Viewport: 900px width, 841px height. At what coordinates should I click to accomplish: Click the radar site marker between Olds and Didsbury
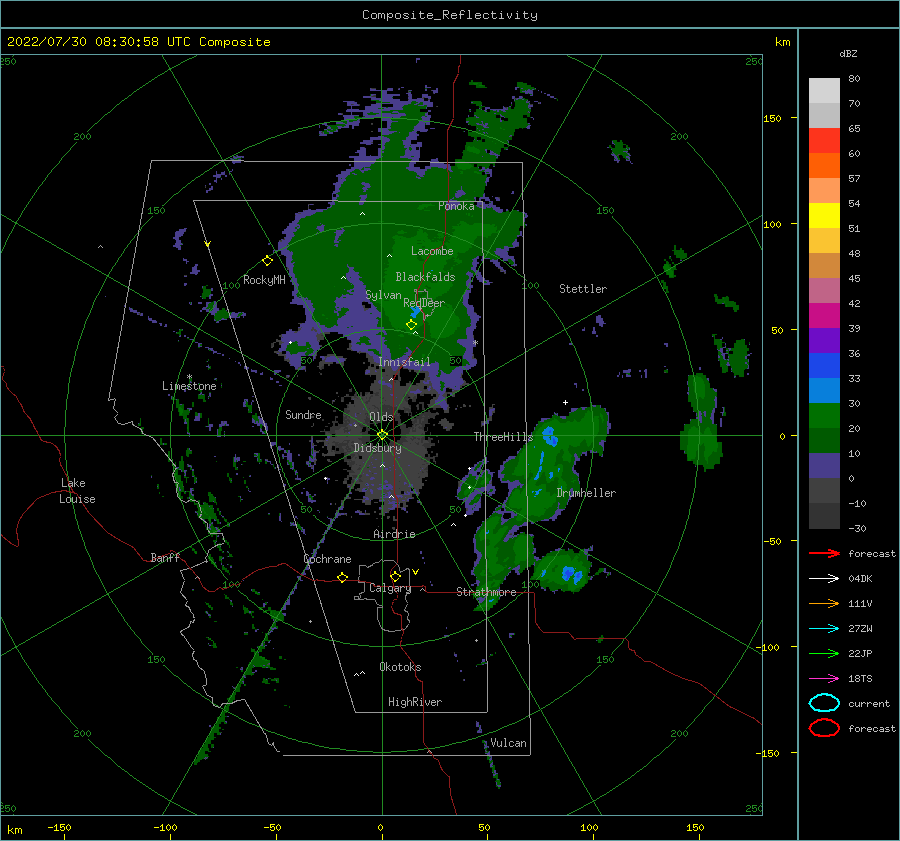(x=382, y=435)
